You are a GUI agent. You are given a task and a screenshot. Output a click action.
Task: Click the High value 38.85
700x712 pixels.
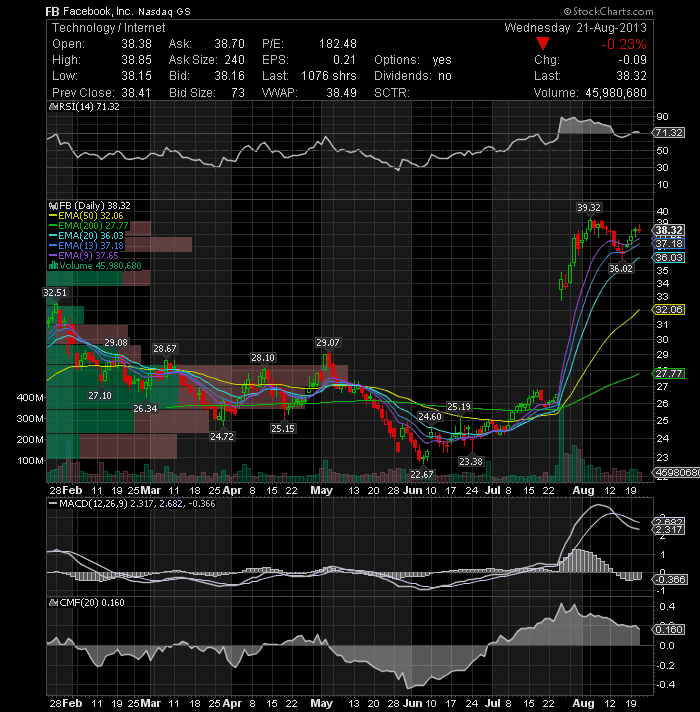tap(136, 60)
